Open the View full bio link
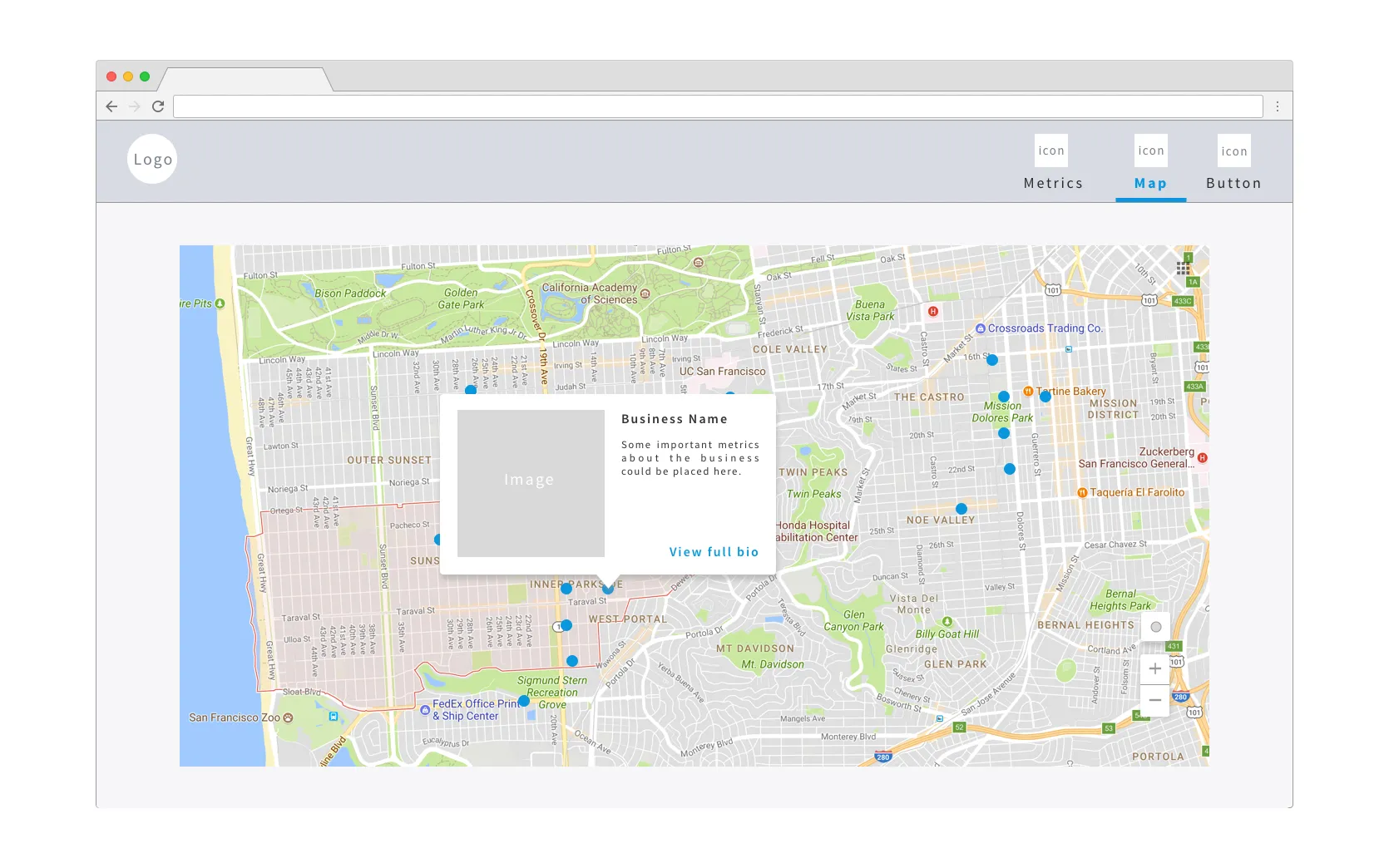This screenshot has width=1389, height=868. (x=714, y=552)
